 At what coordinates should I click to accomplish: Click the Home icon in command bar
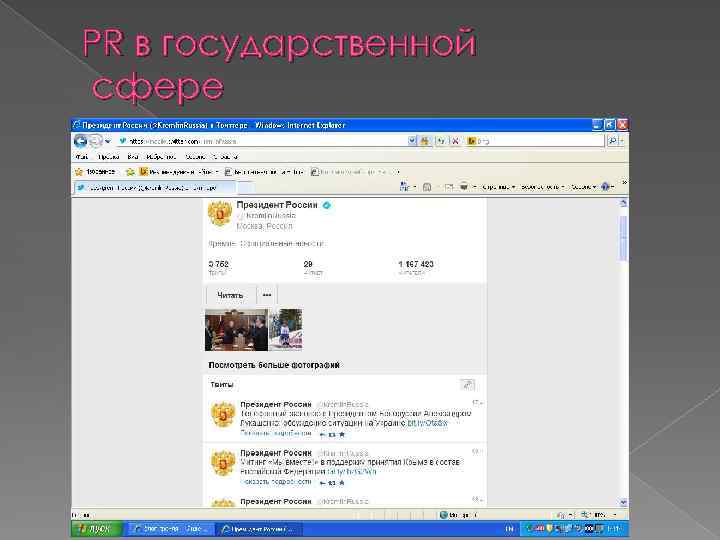coord(404,186)
